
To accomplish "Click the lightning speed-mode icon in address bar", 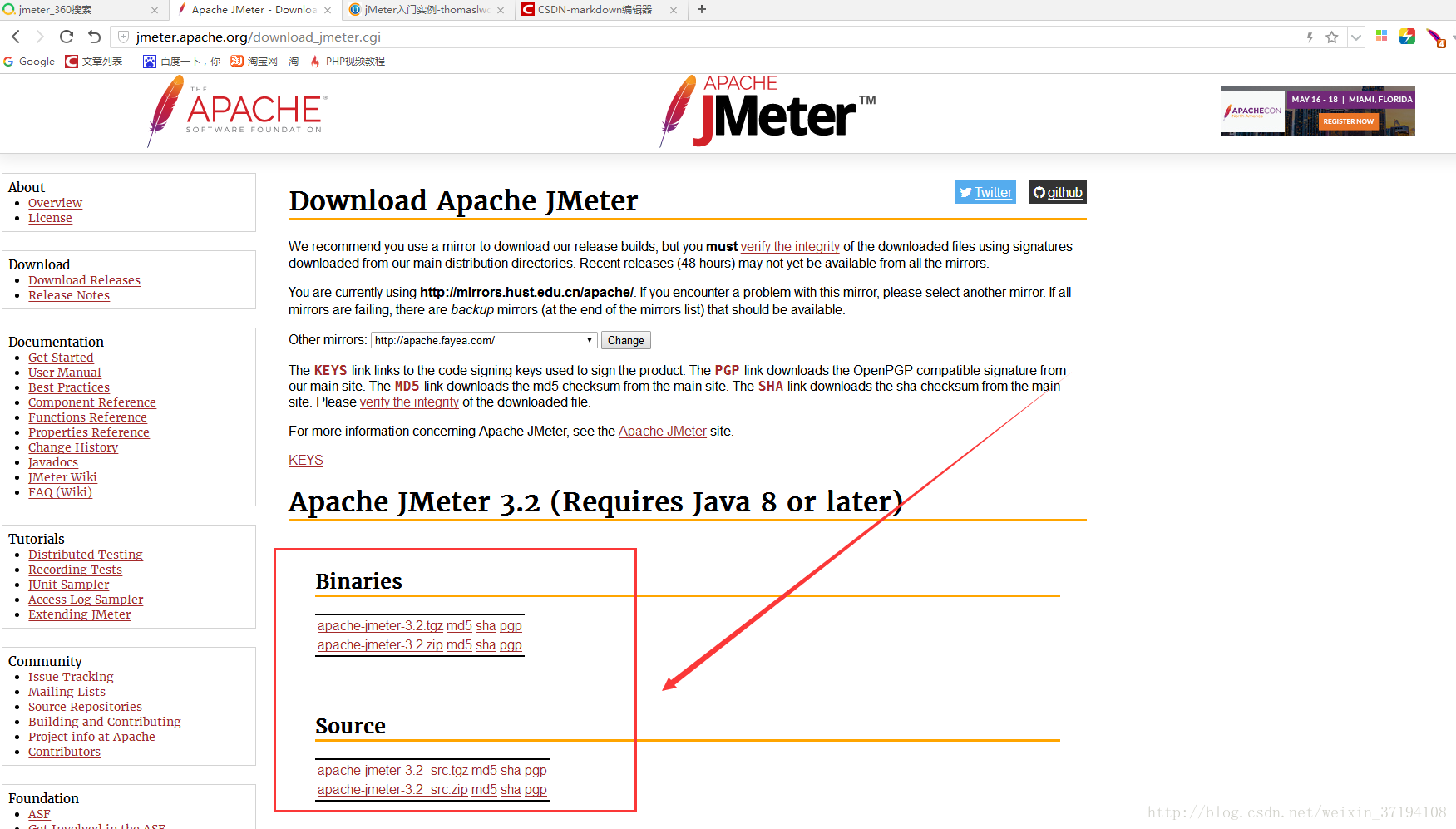I will pos(1310,37).
